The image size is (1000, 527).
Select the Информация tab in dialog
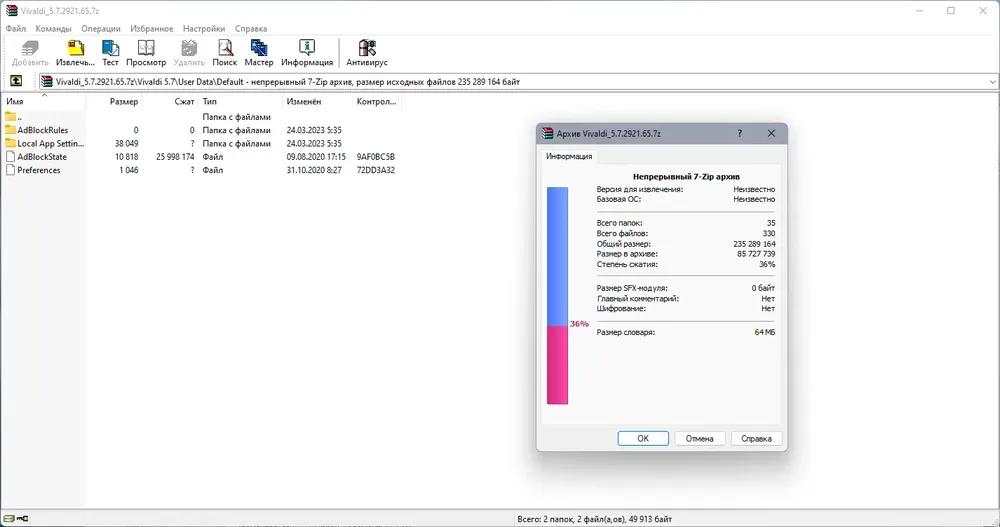(x=569, y=156)
